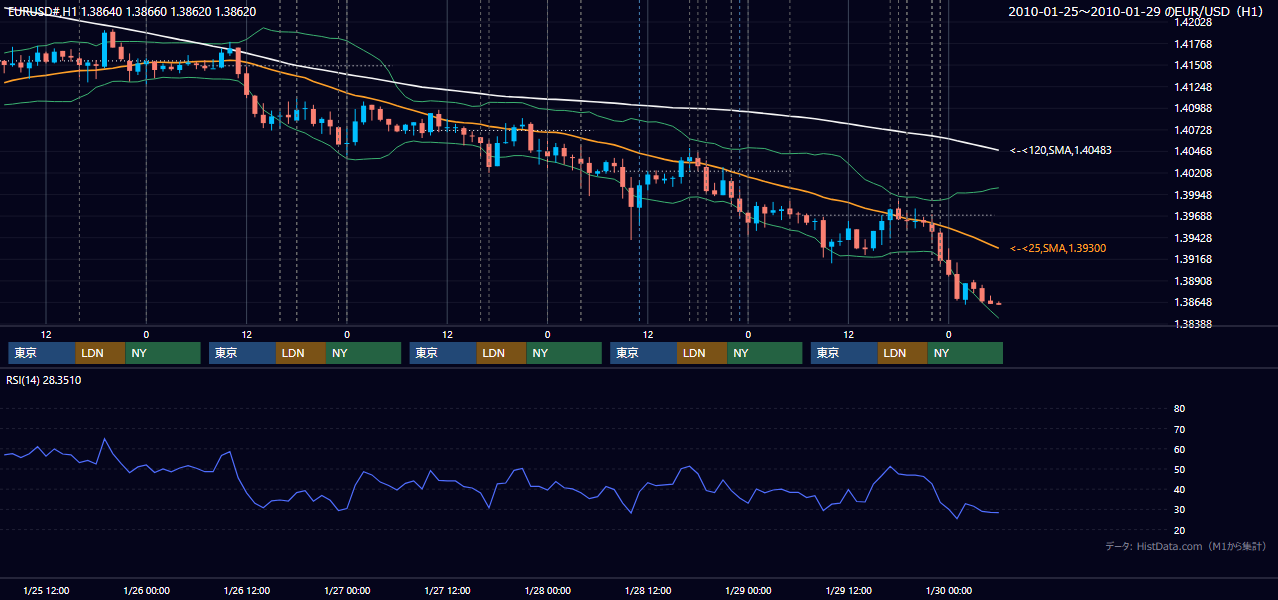Click price axis value 1.41768
This screenshot has height=600, width=1278.
tap(1192, 44)
